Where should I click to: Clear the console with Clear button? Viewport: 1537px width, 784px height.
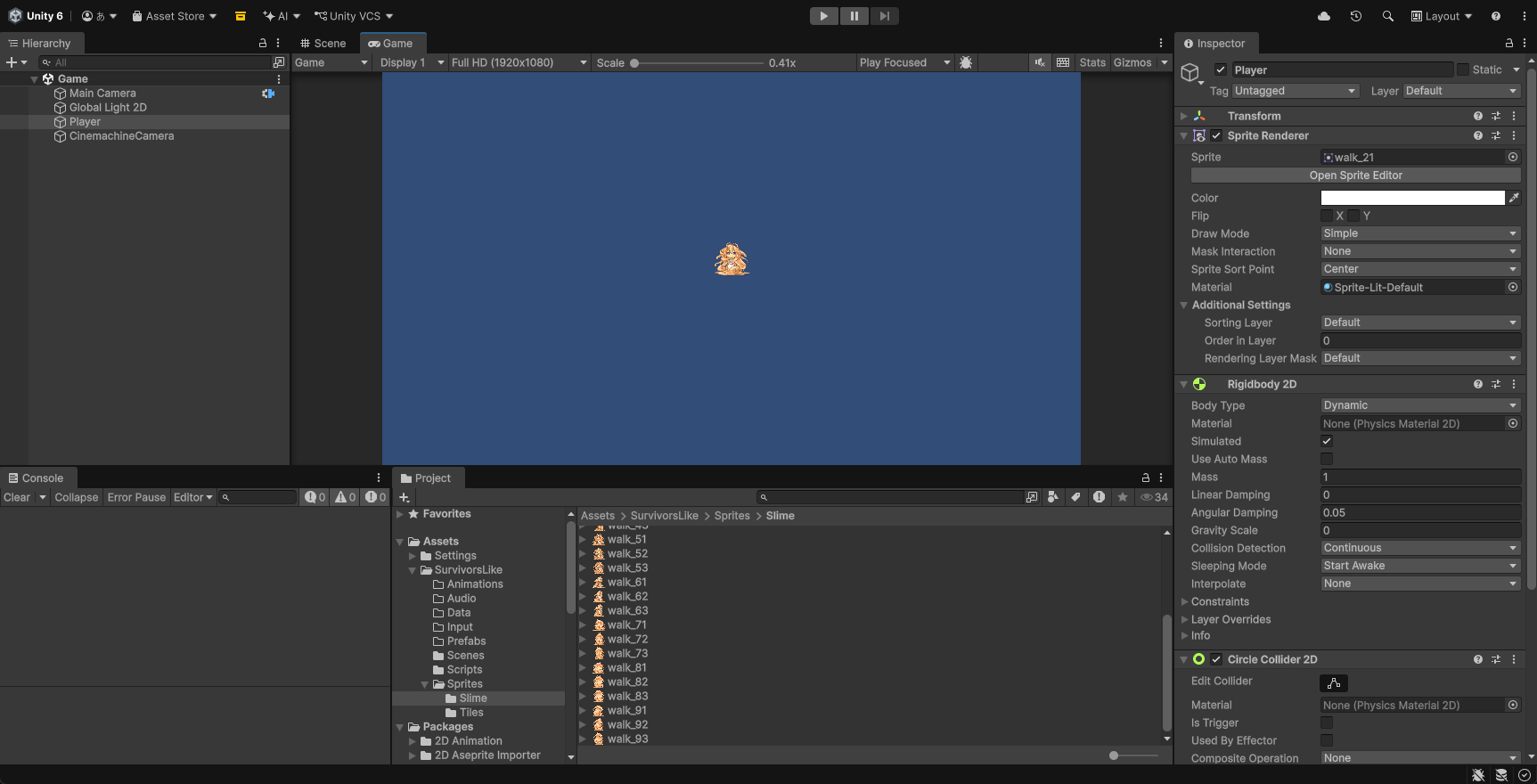tap(17, 497)
